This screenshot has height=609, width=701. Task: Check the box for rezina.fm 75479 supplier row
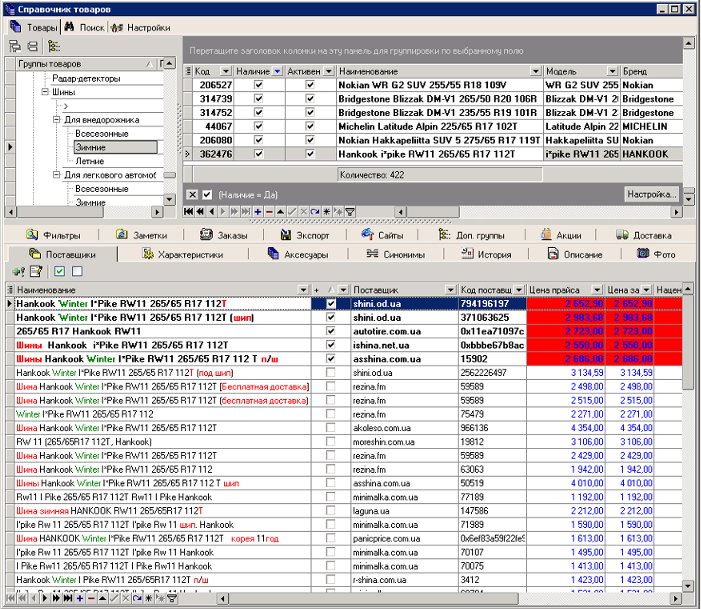[330, 413]
